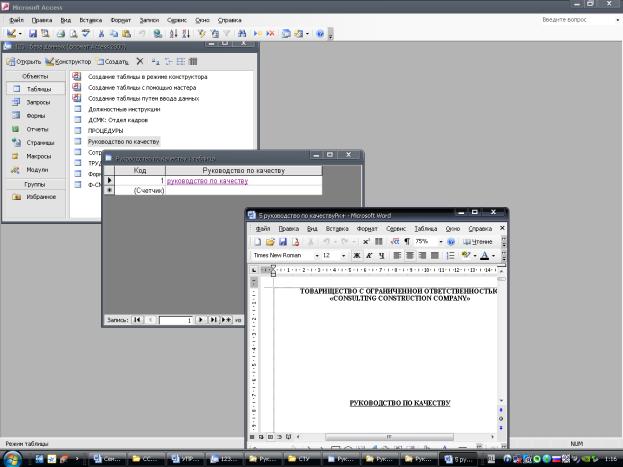This screenshot has width=623, height=467.
Task: Go to next record in navigator
Action: coord(201,320)
